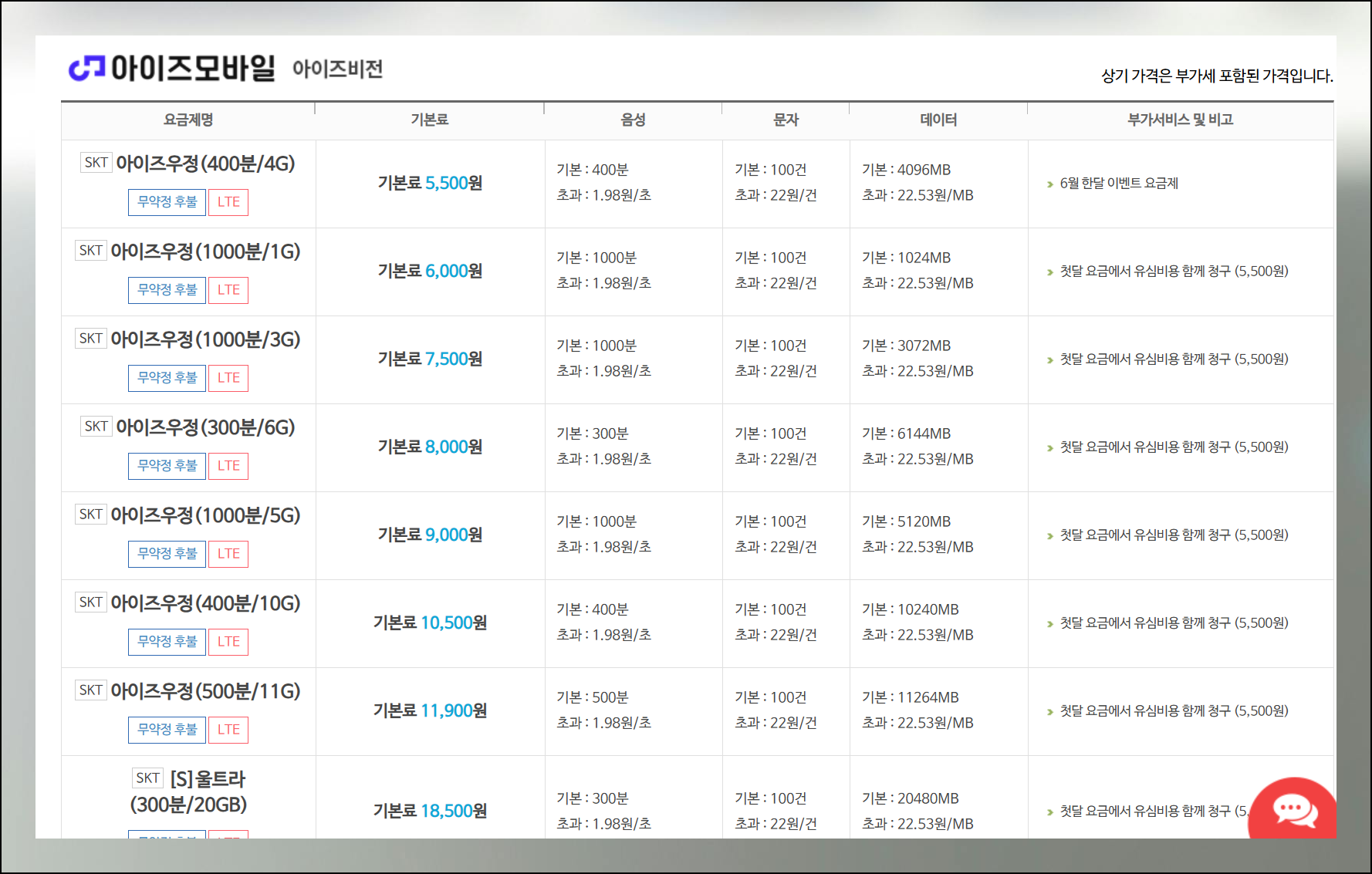1372x874 pixels.
Task: Click the 상기 가격은 부가세 포함된 notice
Action: click(1217, 76)
